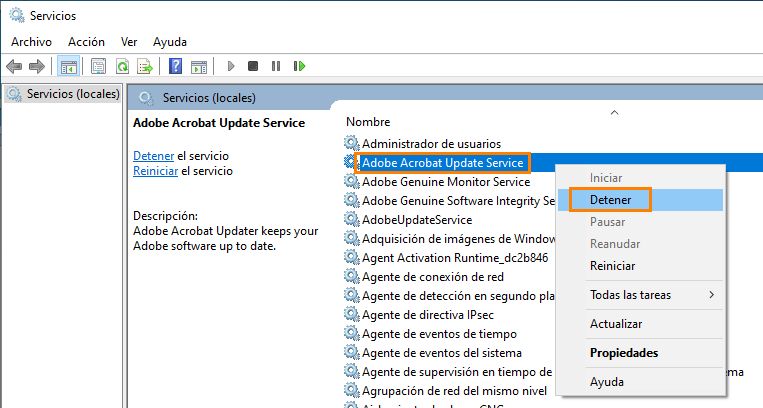Click the blue Help toolbar icon

[x=175, y=66]
